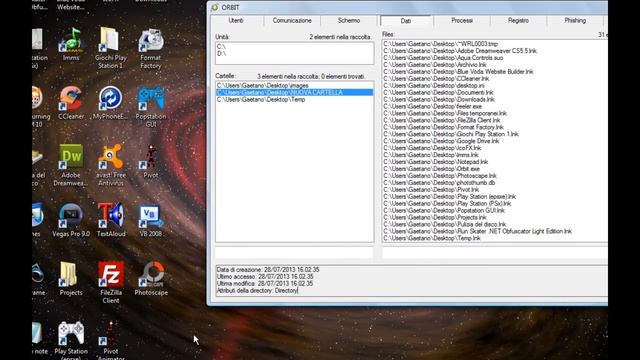This screenshot has height=360, width=640.
Task: Go to the Phishing tab
Action: (575, 20)
